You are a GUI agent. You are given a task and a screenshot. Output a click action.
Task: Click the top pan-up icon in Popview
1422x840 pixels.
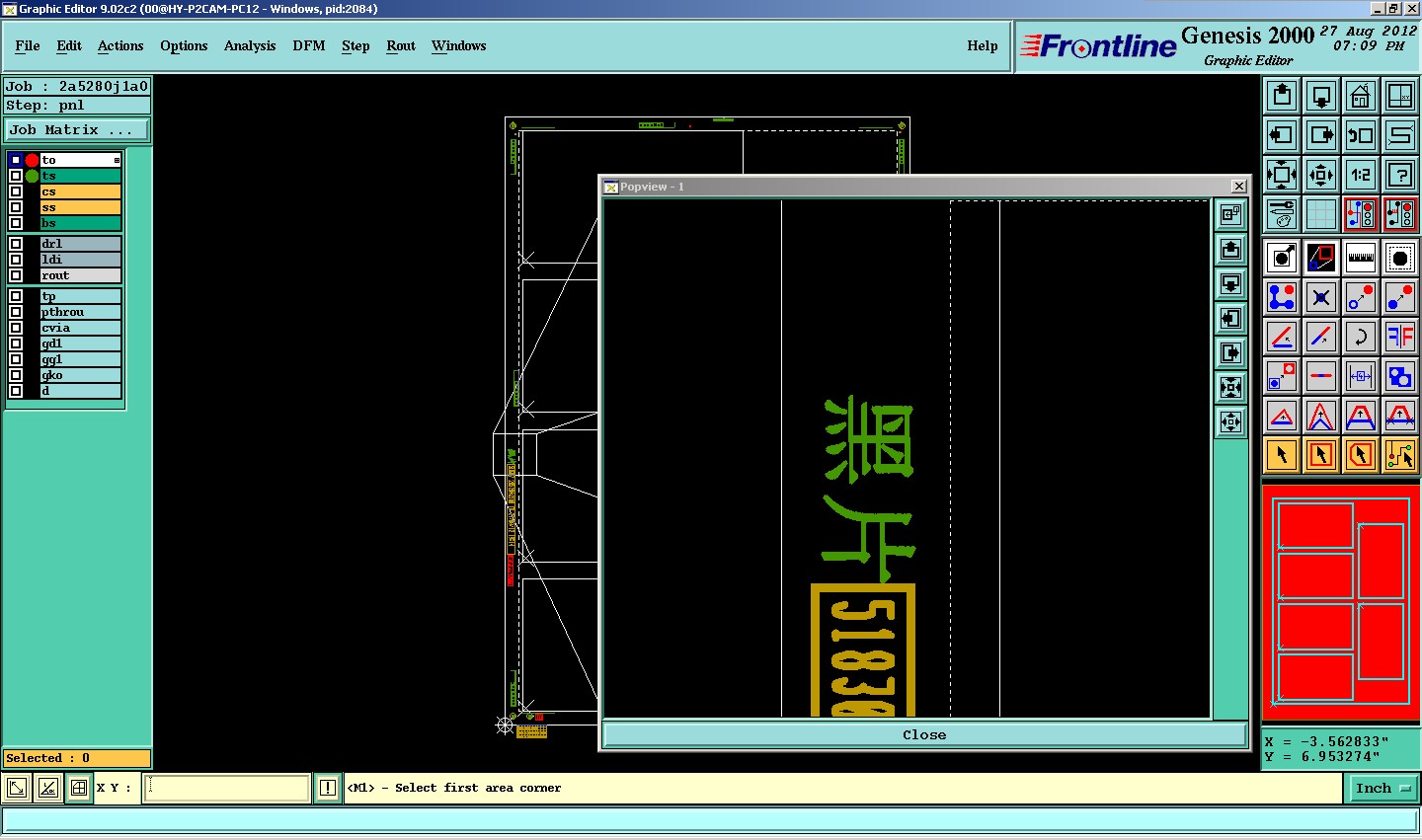click(x=1230, y=249)
